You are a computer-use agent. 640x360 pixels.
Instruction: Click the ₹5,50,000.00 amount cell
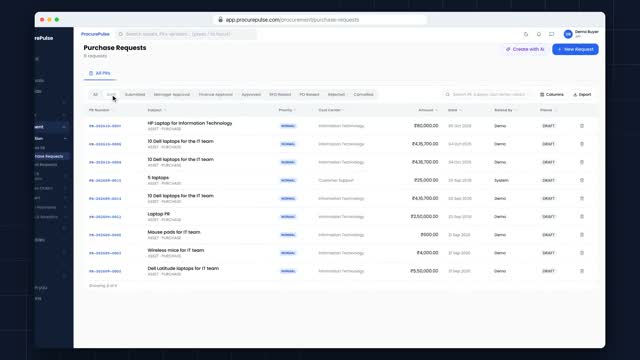pos(424,271)
